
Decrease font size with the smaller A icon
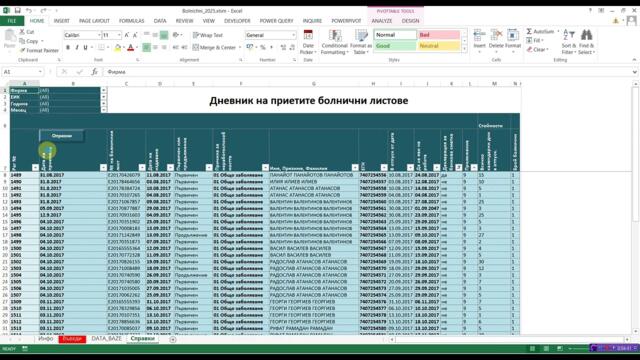[x=135, y=35]
